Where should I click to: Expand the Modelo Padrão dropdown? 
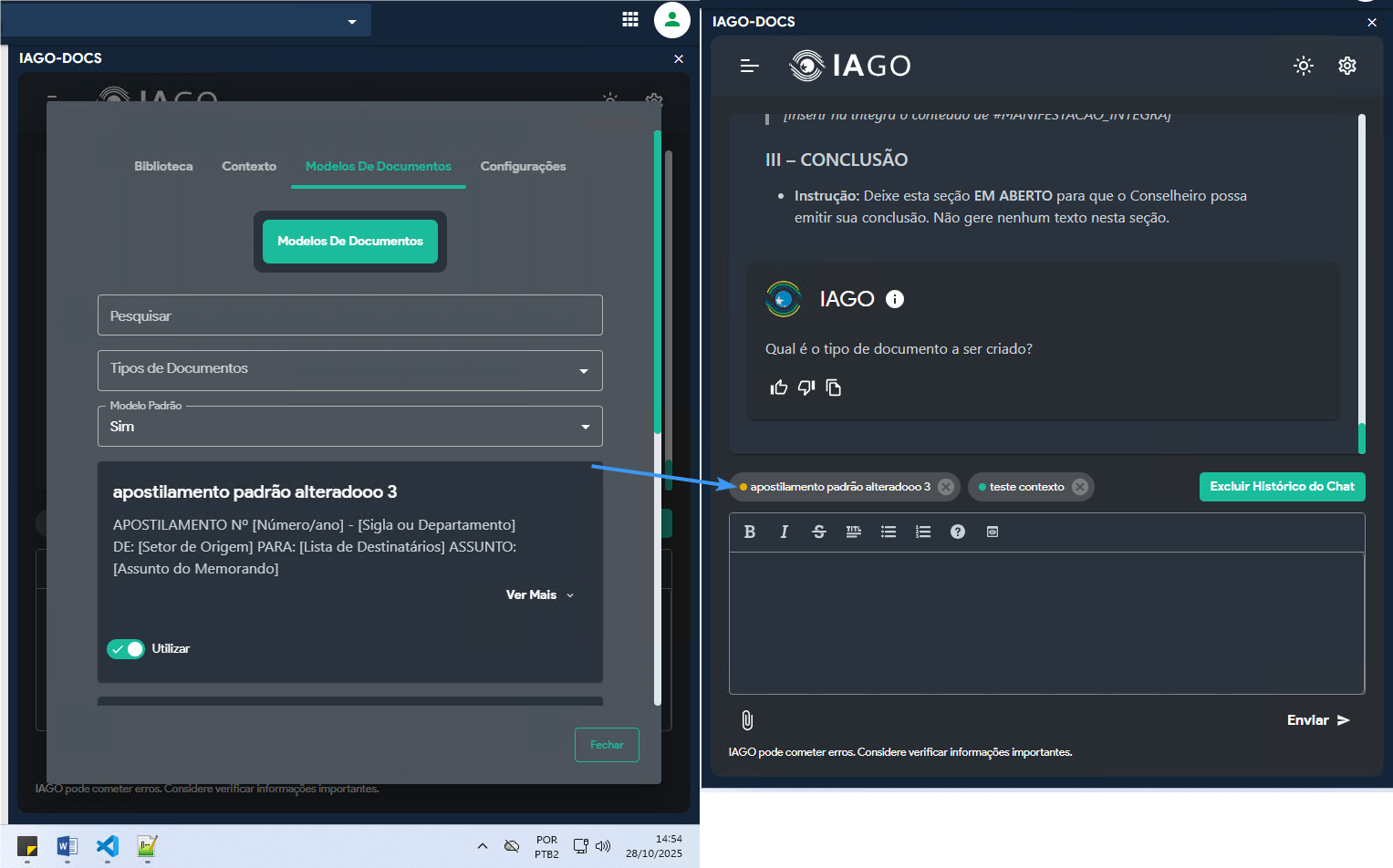349,427
